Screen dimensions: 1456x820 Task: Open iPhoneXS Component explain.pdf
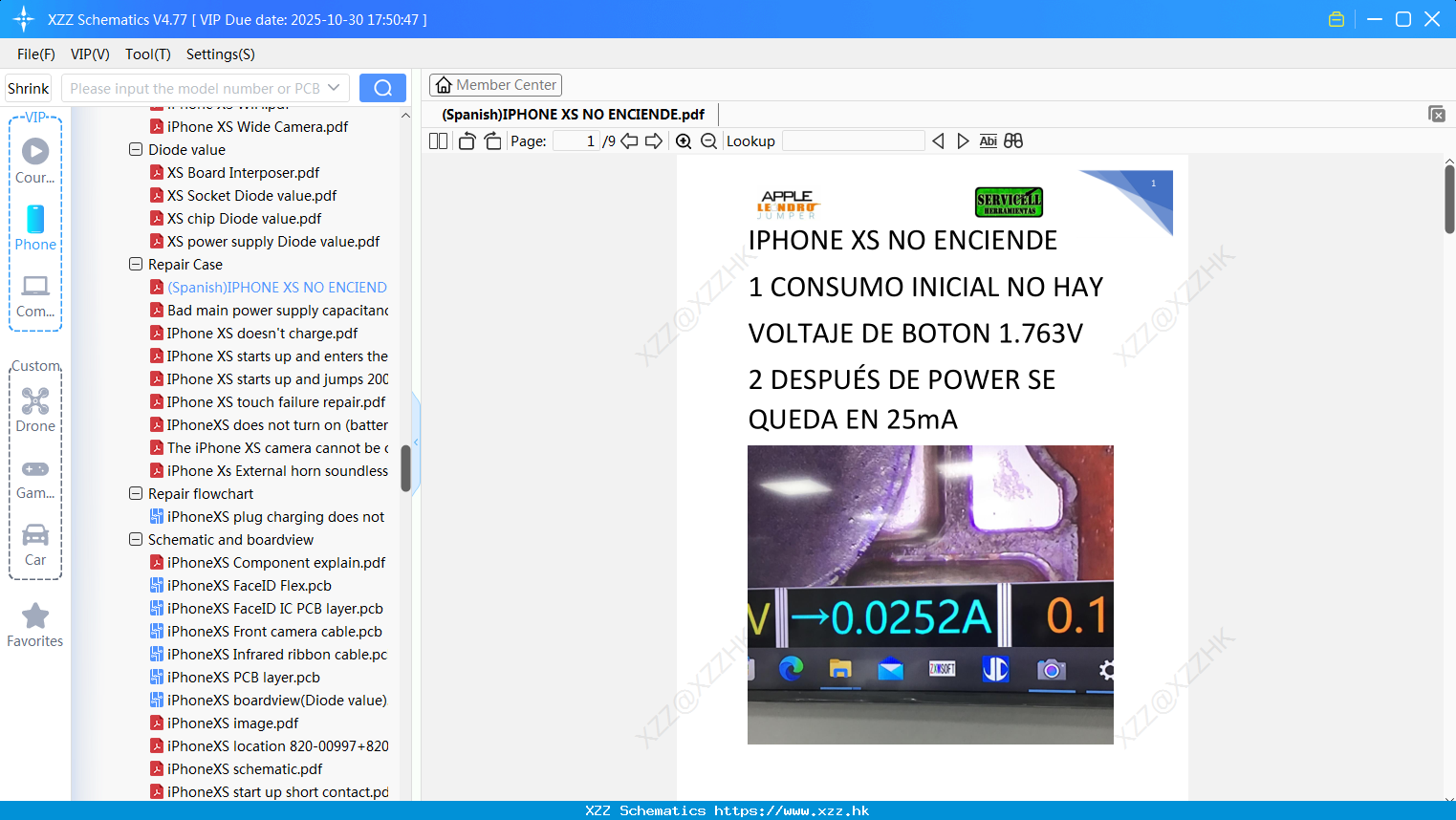(276, 562)
